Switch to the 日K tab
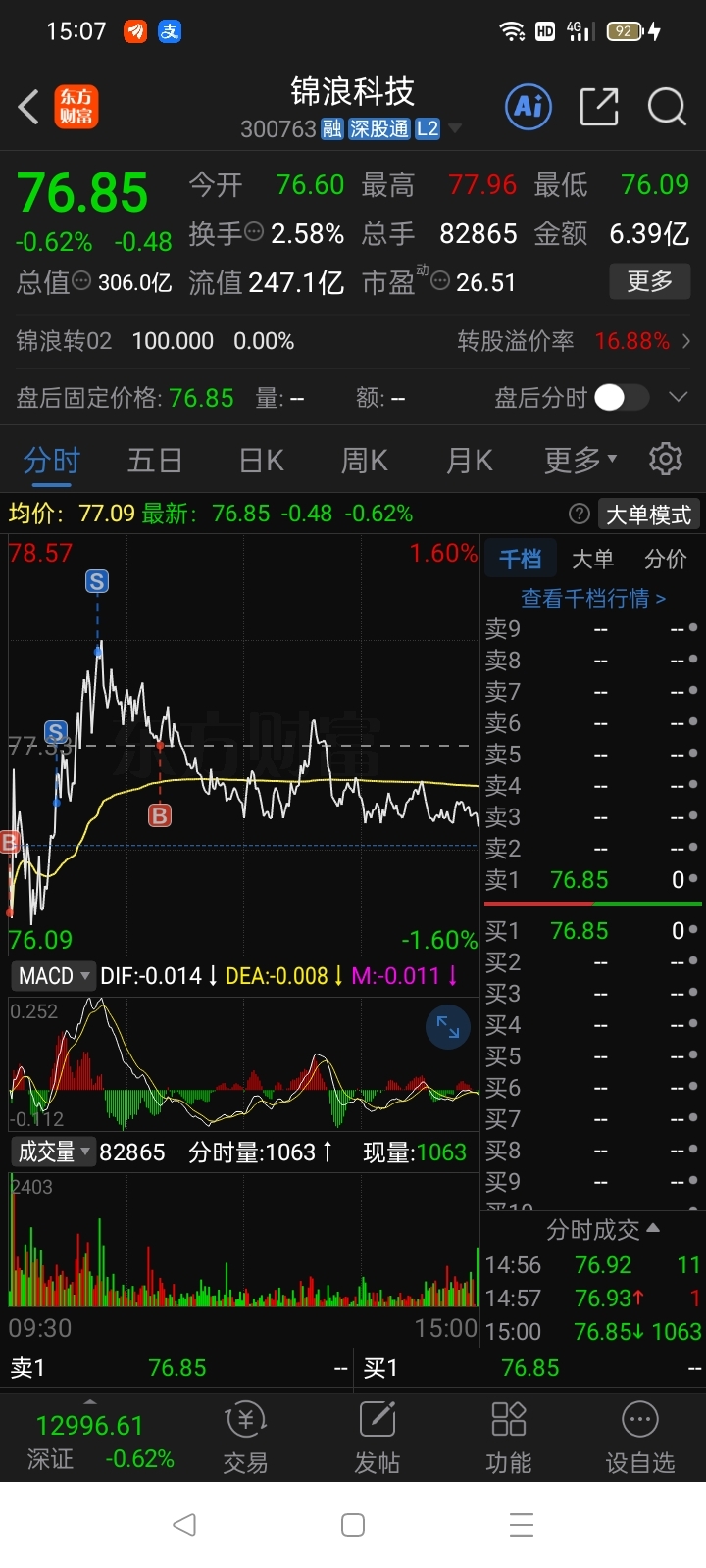This screenshot has height=1568, width=706. tap(262, 459)
